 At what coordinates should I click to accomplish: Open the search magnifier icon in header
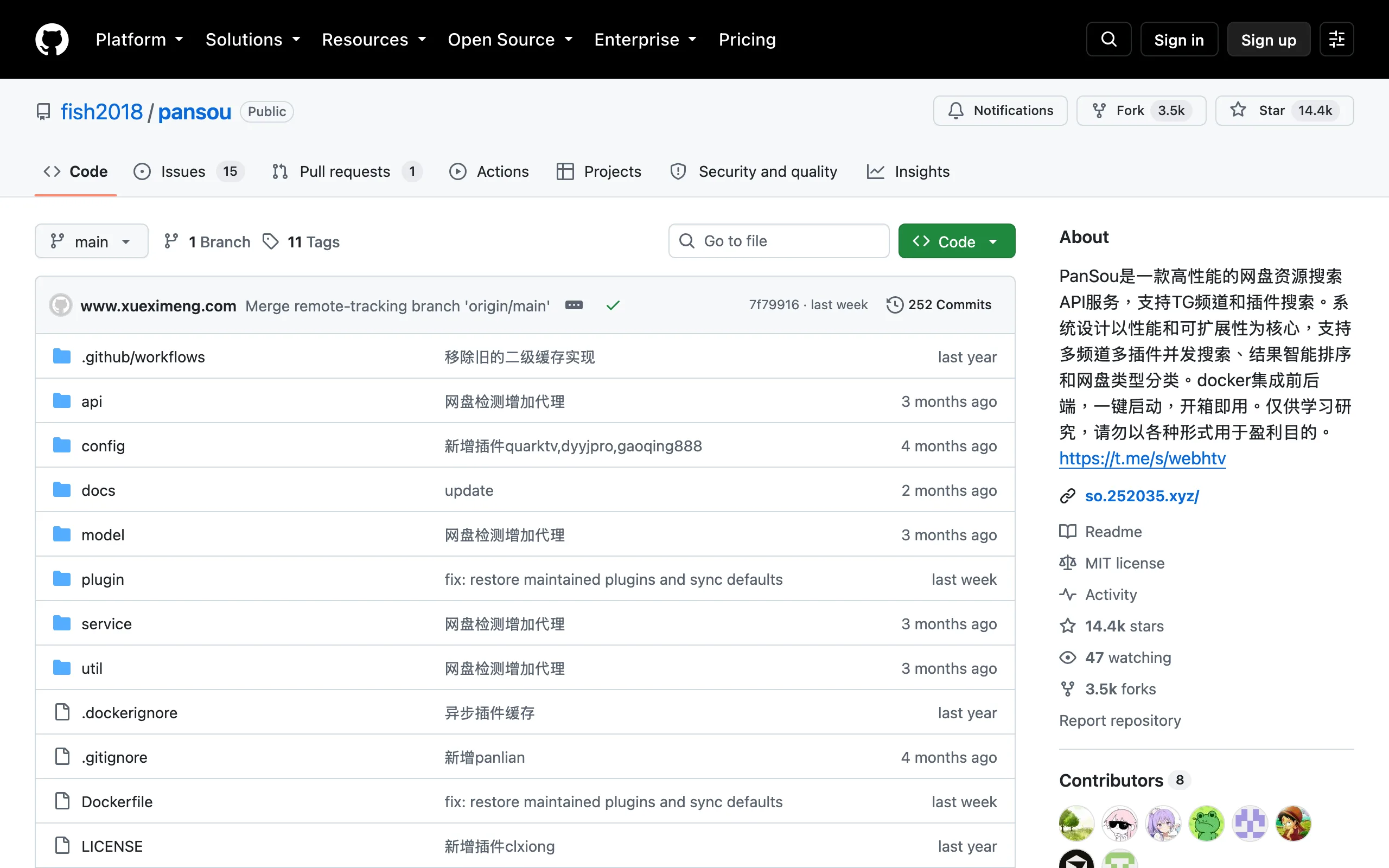1108,39
